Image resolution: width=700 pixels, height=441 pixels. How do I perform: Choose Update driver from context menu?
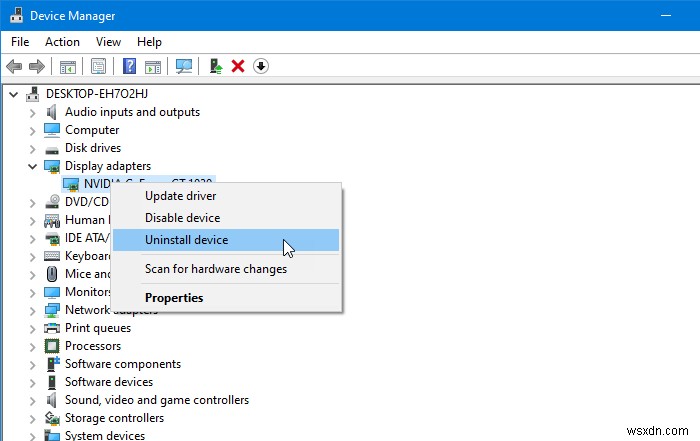[226, 196]
